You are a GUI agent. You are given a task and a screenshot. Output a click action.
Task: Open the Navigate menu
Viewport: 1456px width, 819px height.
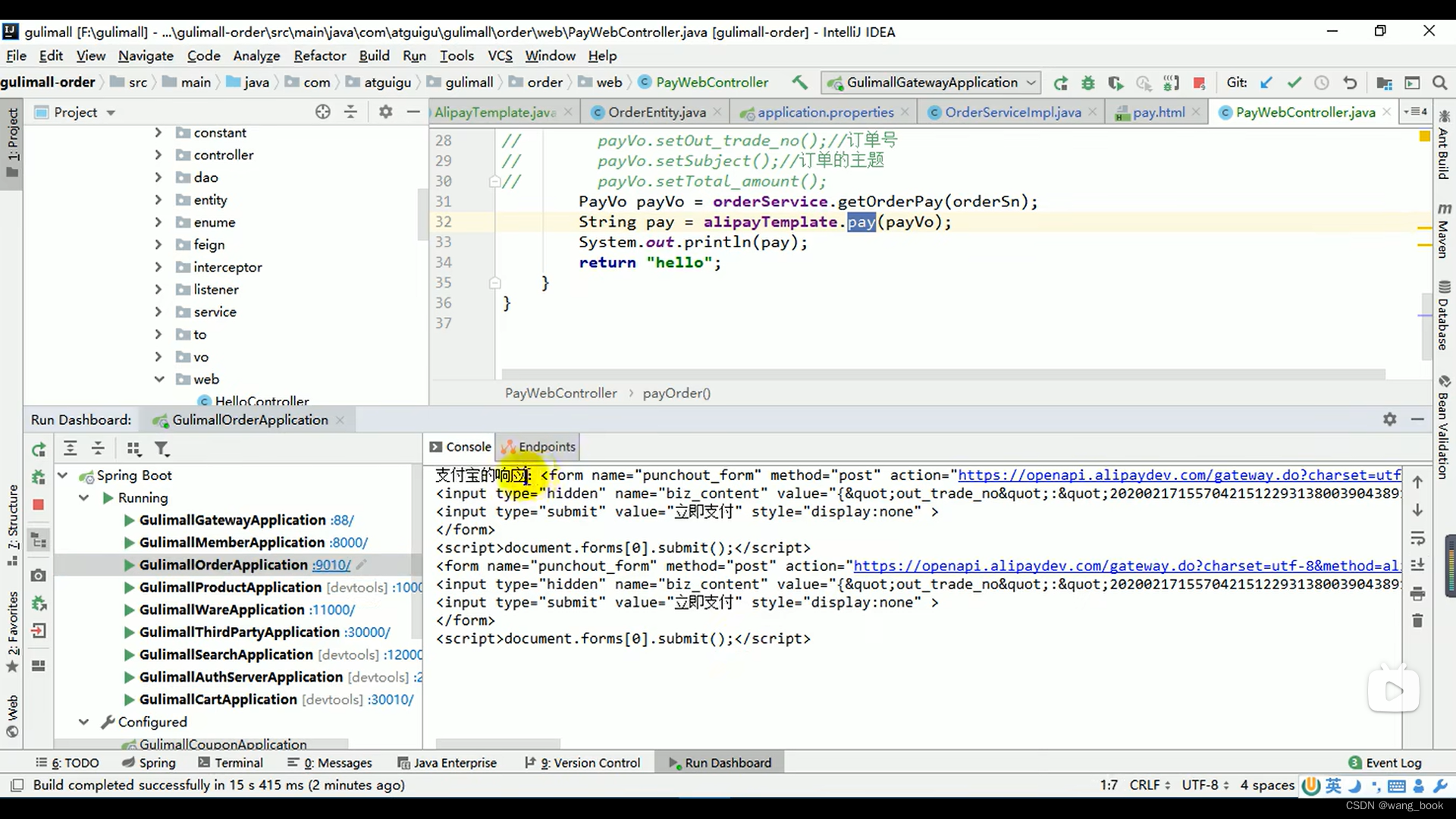[146, 55]
